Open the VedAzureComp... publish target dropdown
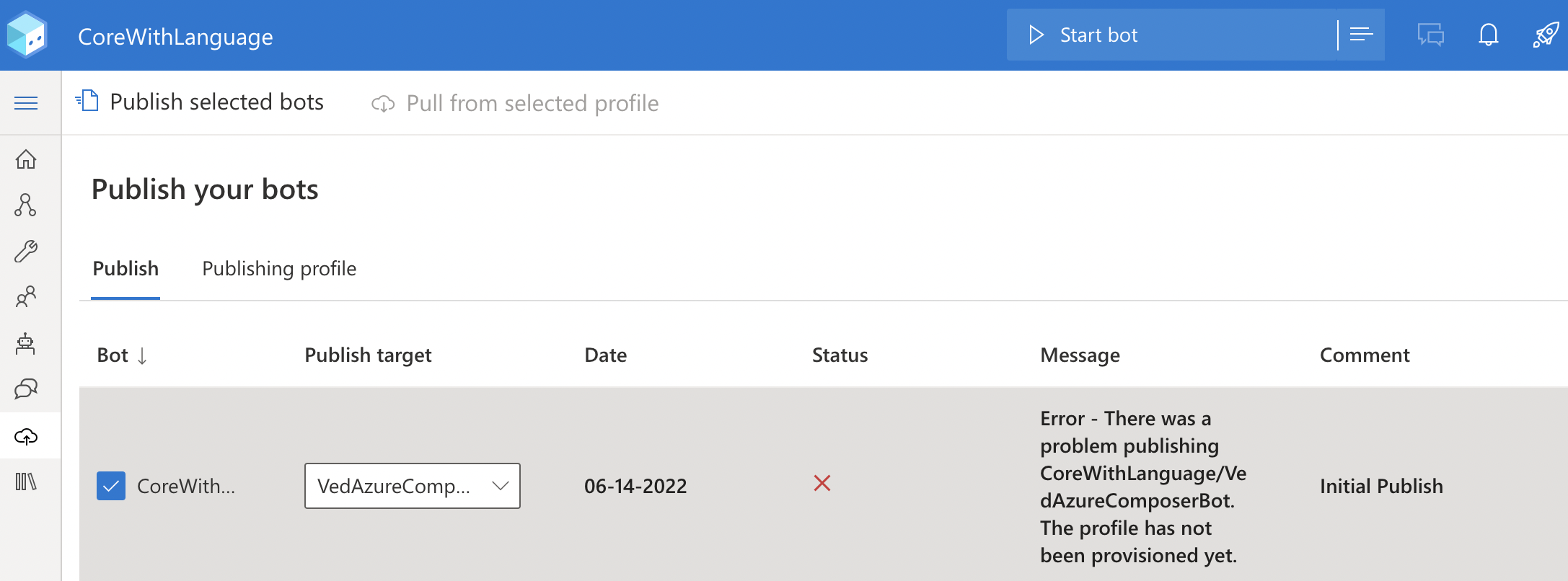The height and width of the screenshot is (581, 1568). point(413,486)
